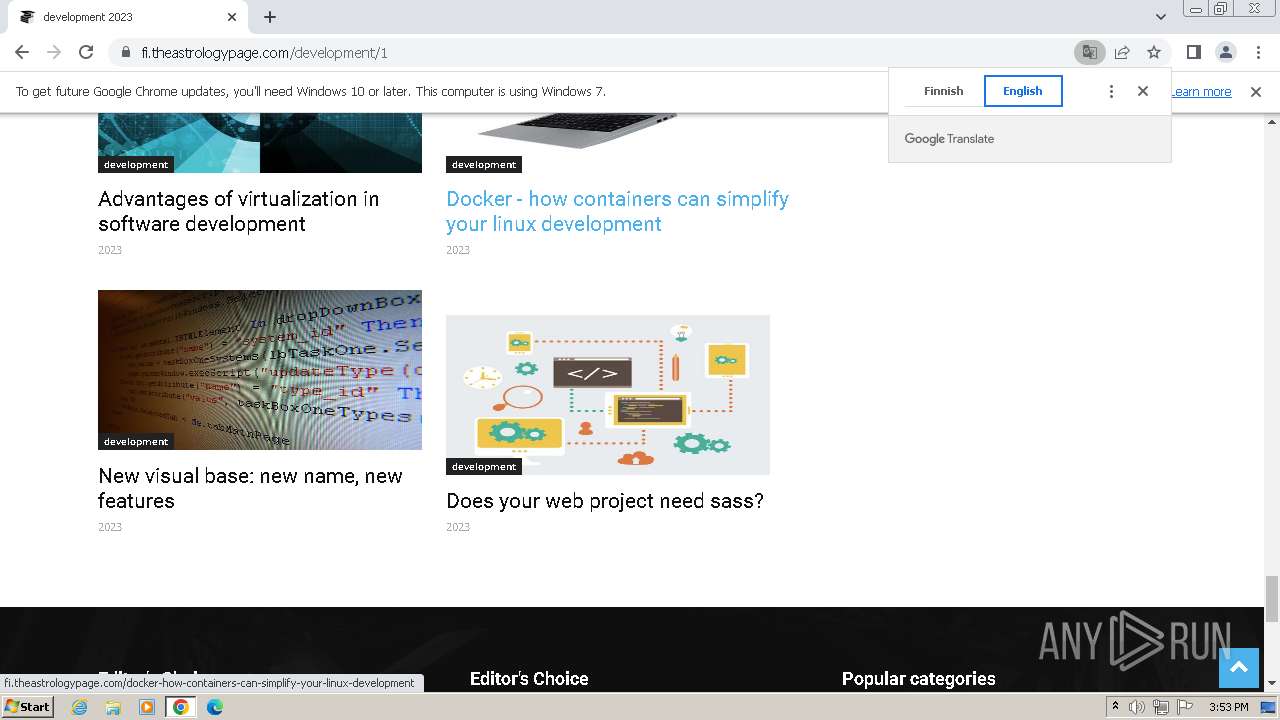Open Advantages of virtualization article
The height and width of the screenshot is (720, 1280).
tap(238, 211)
